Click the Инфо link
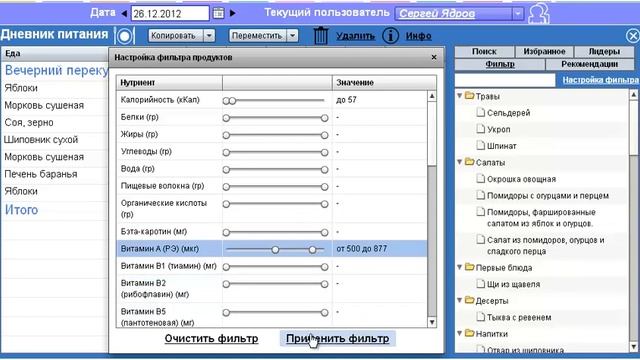640x360 pixels. (x=418, y=36)
